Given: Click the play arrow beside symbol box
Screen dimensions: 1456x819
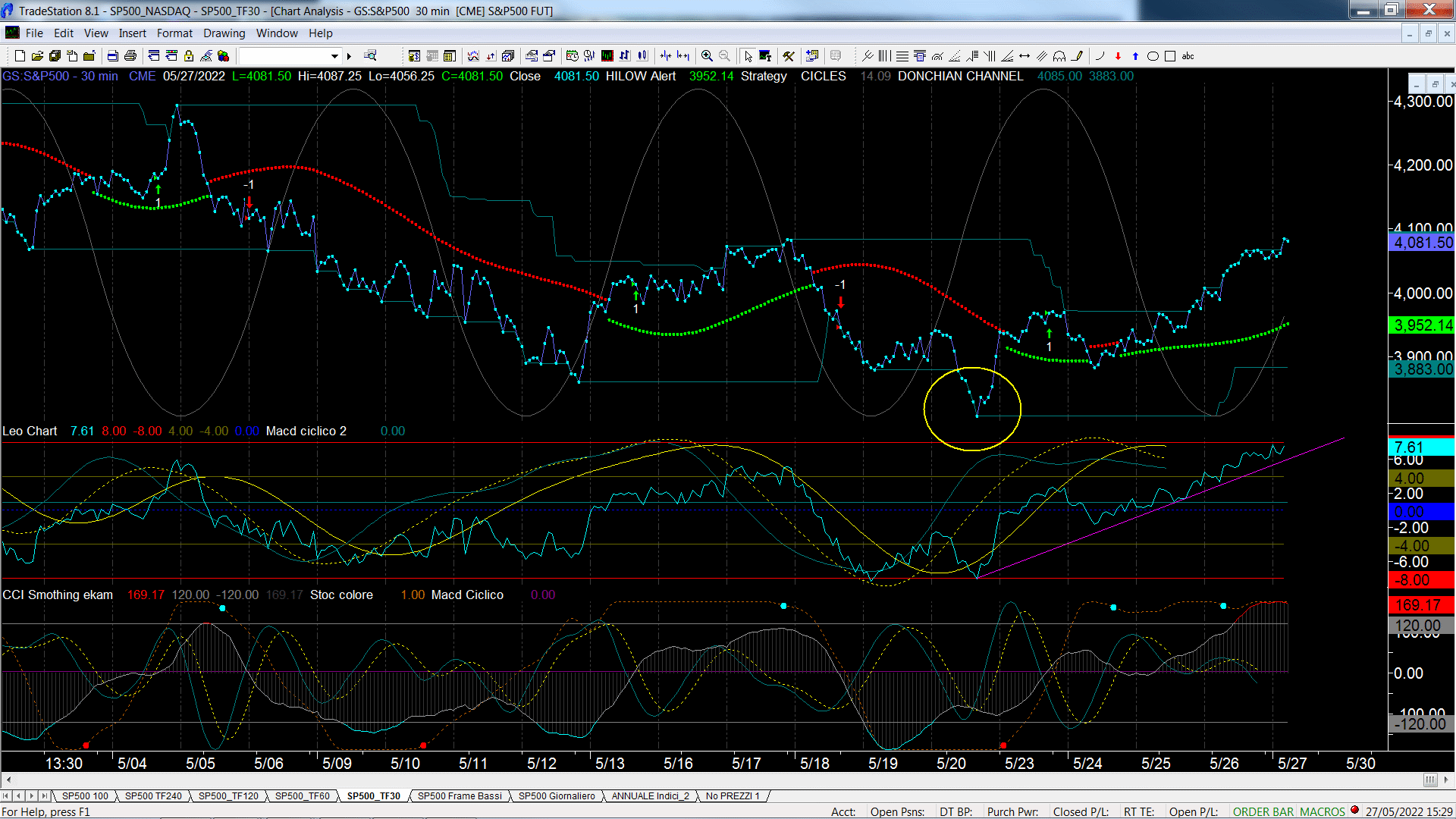Looking at the screenshot, I should tap(349, 56).
